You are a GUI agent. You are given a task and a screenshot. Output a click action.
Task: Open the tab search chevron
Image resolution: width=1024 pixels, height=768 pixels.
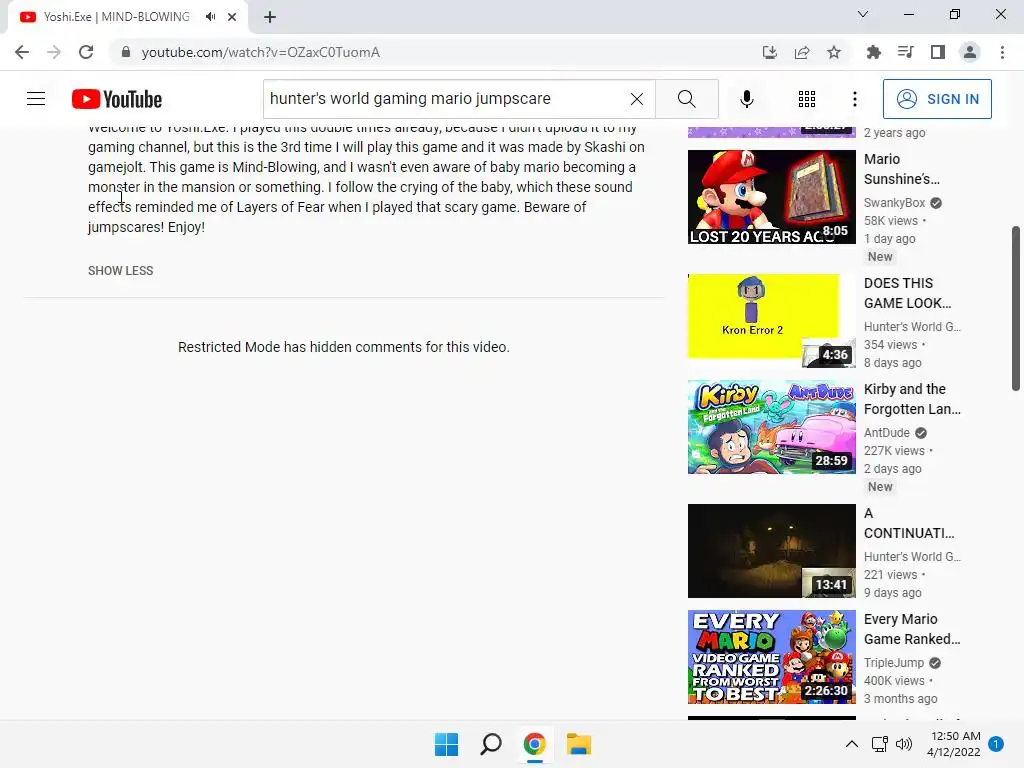863,14
